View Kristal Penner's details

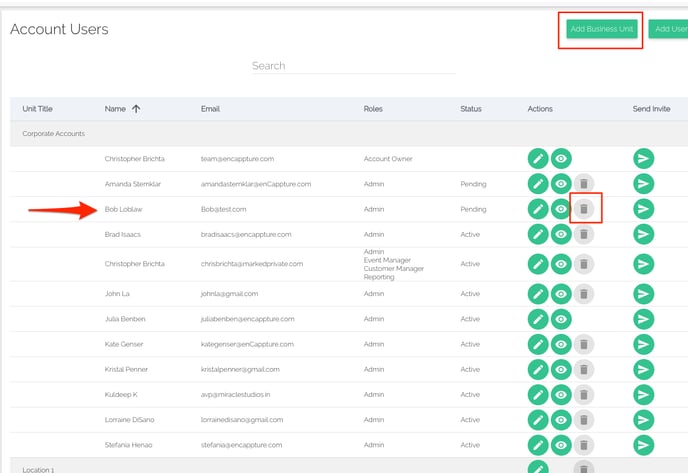point(561,369)
